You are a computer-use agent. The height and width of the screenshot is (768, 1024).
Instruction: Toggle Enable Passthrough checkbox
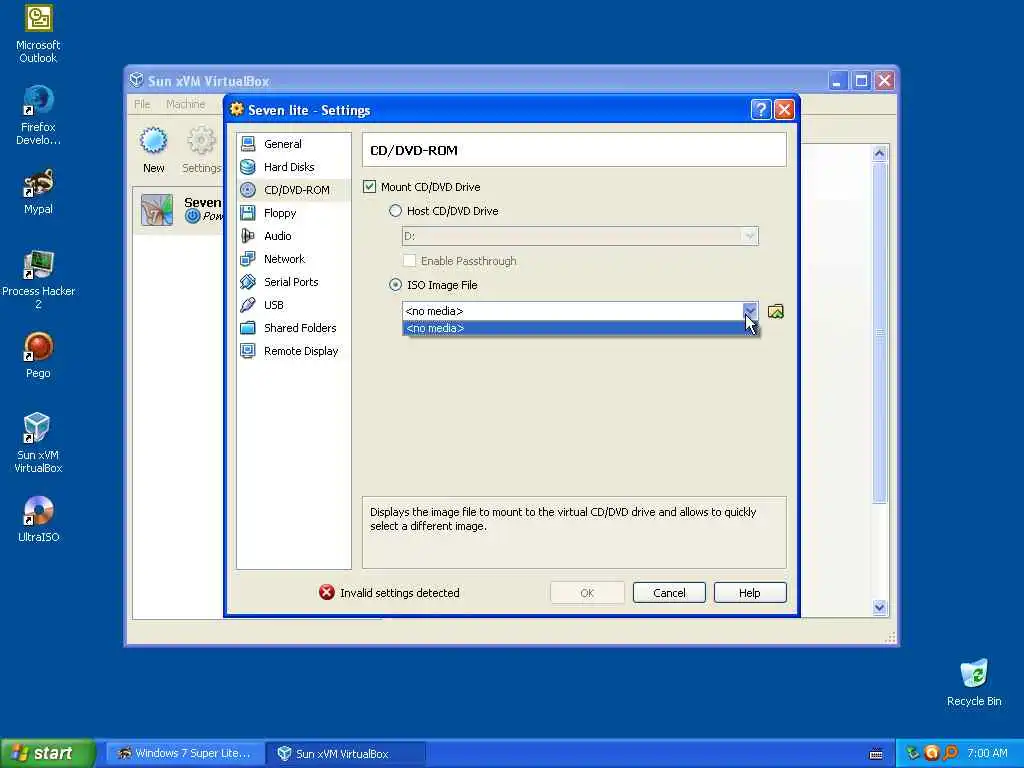coord(409,261)
